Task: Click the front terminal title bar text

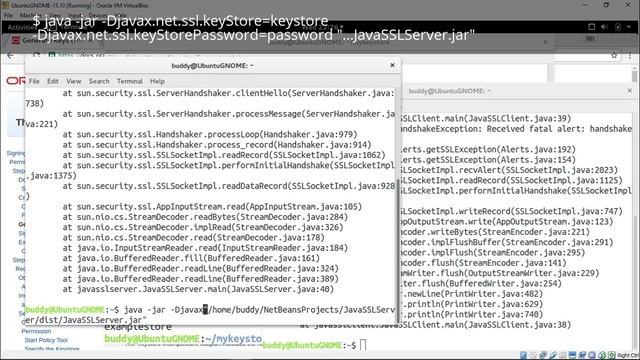Action: tap(212, 65)
